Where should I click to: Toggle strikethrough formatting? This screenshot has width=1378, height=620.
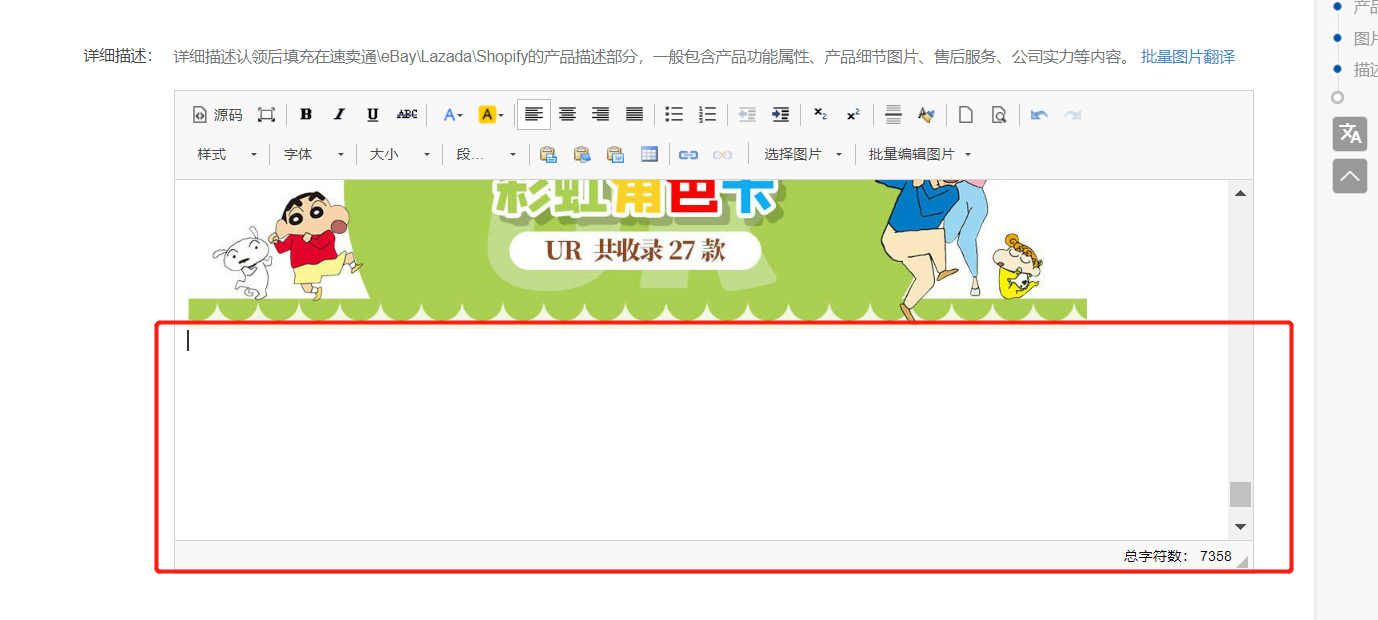pyautogui.click(x=407, y=115)
